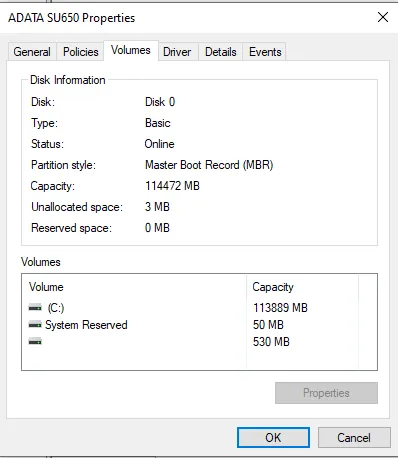Select the System Reserved volume name
Viewport: 398px width, 458px height.
click(86, 325)
